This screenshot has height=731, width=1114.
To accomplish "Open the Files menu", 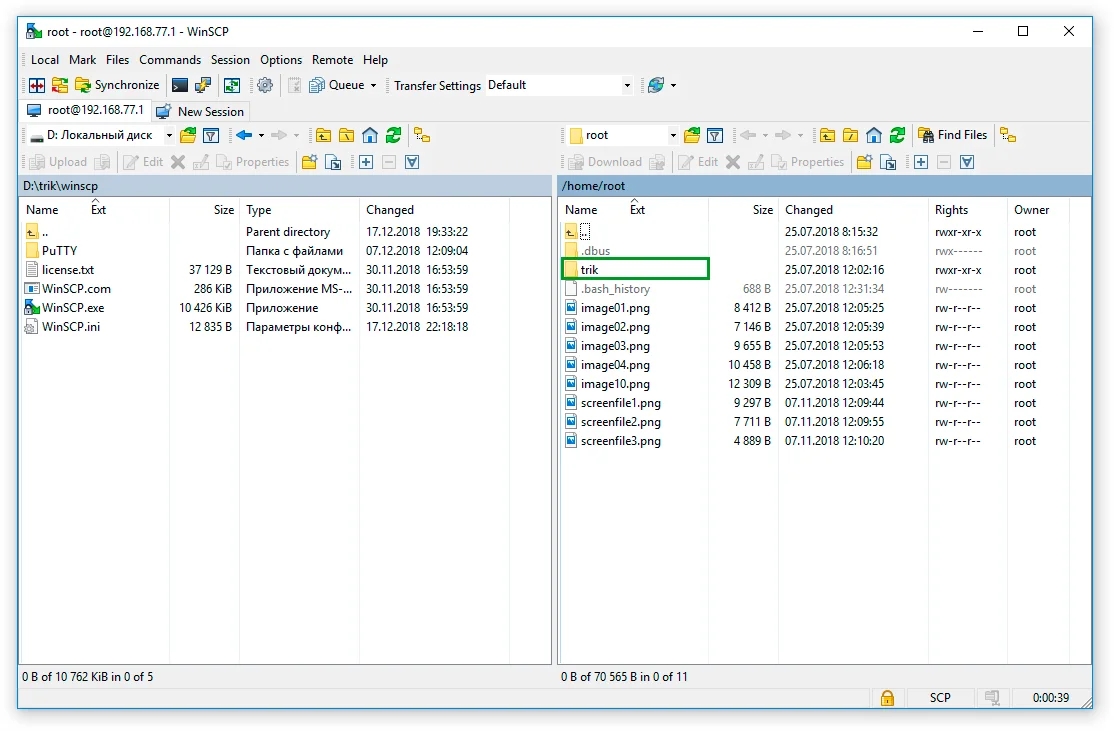I will 117,60.
